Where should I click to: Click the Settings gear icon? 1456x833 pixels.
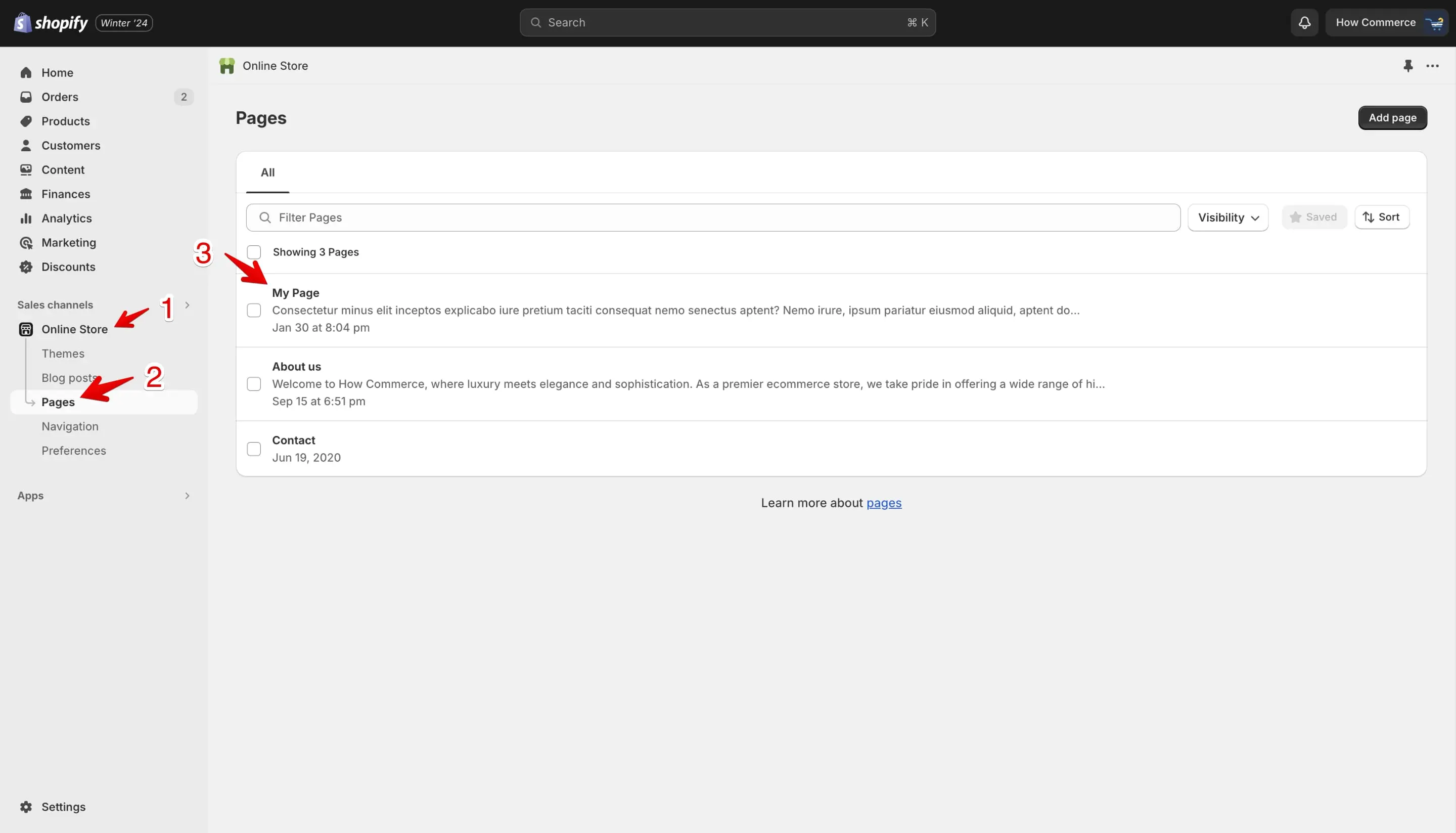pyautogui.click(x=26, y=807)
